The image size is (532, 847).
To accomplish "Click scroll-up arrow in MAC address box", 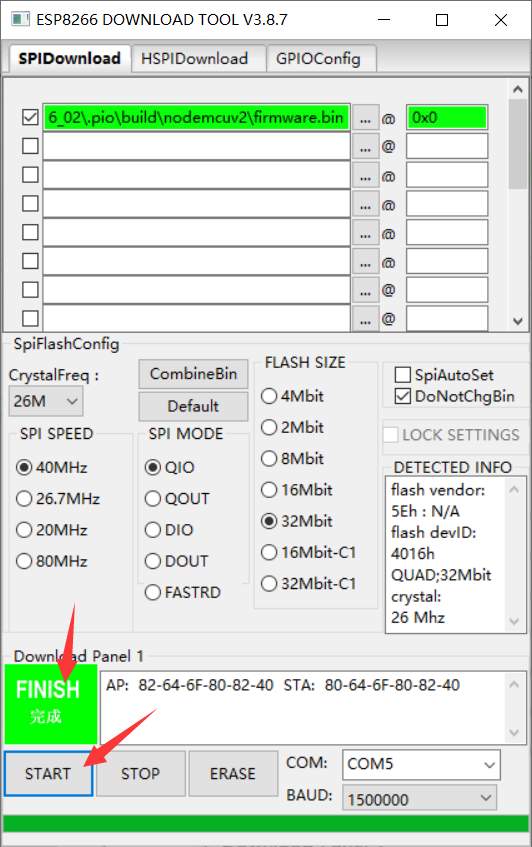I will coord(514,684).
